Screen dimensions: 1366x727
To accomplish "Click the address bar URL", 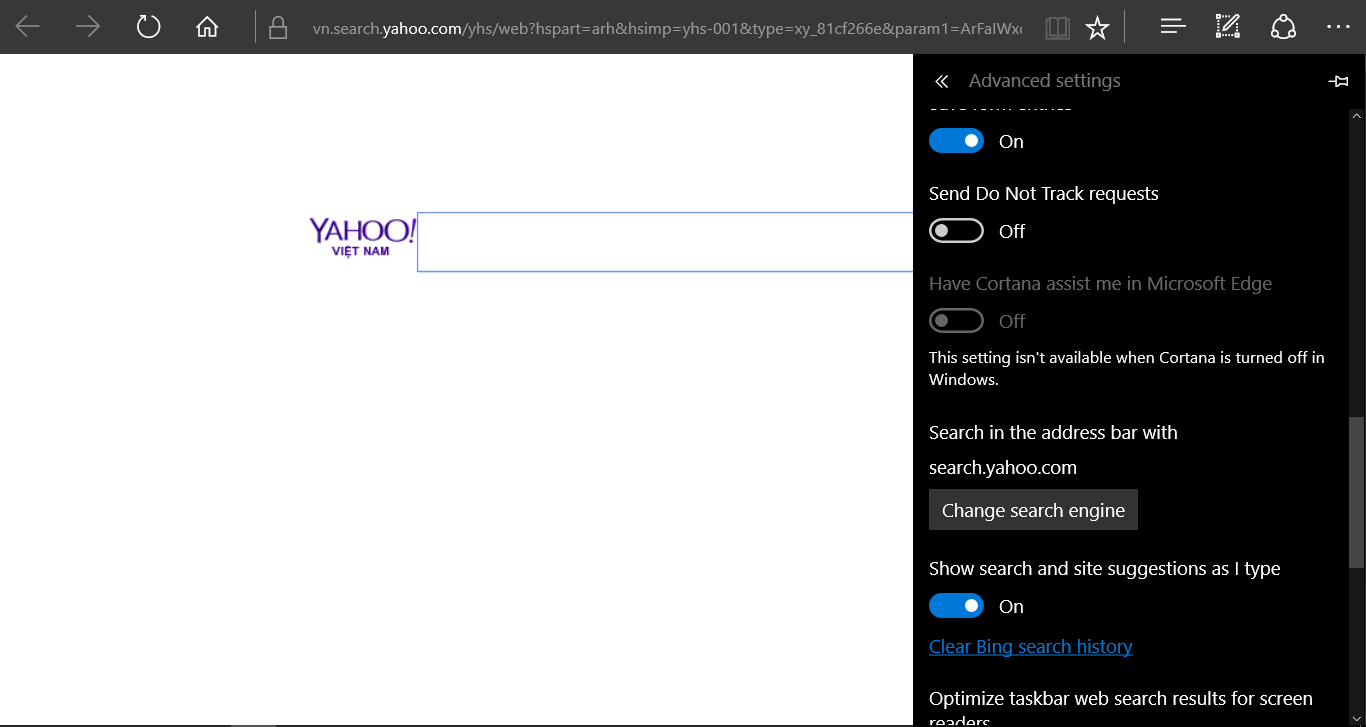I will 667,28.
